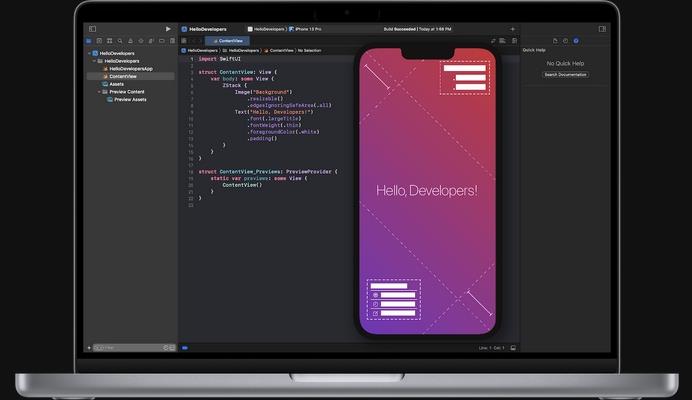Open the Adjust Editor Options menu
Viewport: 692px width, 400px height.
pos(503,41)
